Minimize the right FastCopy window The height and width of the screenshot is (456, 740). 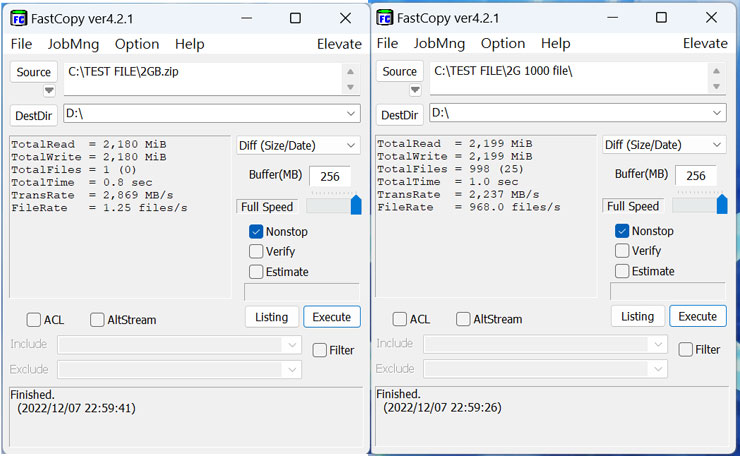click(613, 17)
